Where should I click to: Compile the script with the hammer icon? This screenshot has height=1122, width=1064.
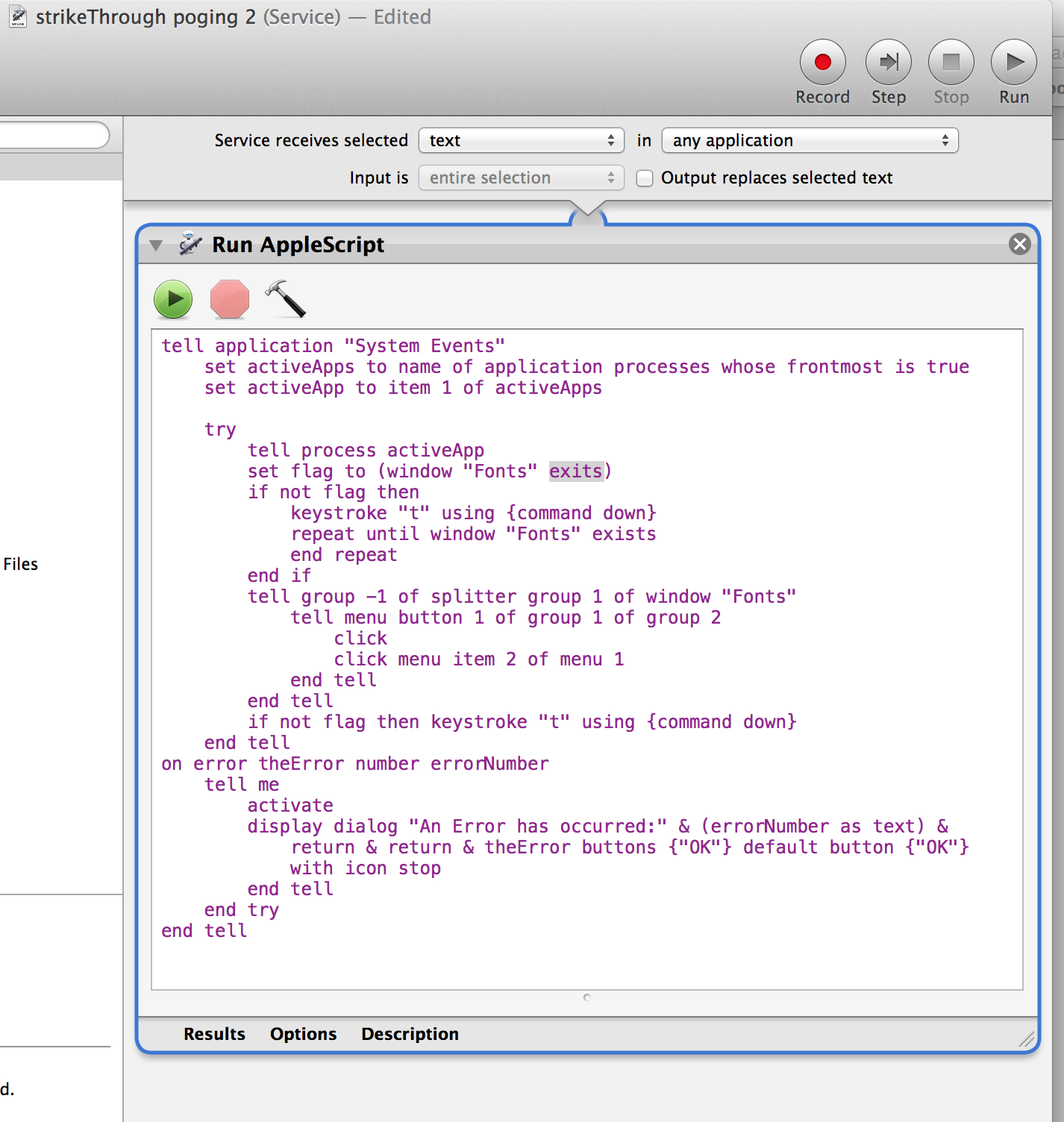(286, 299)
